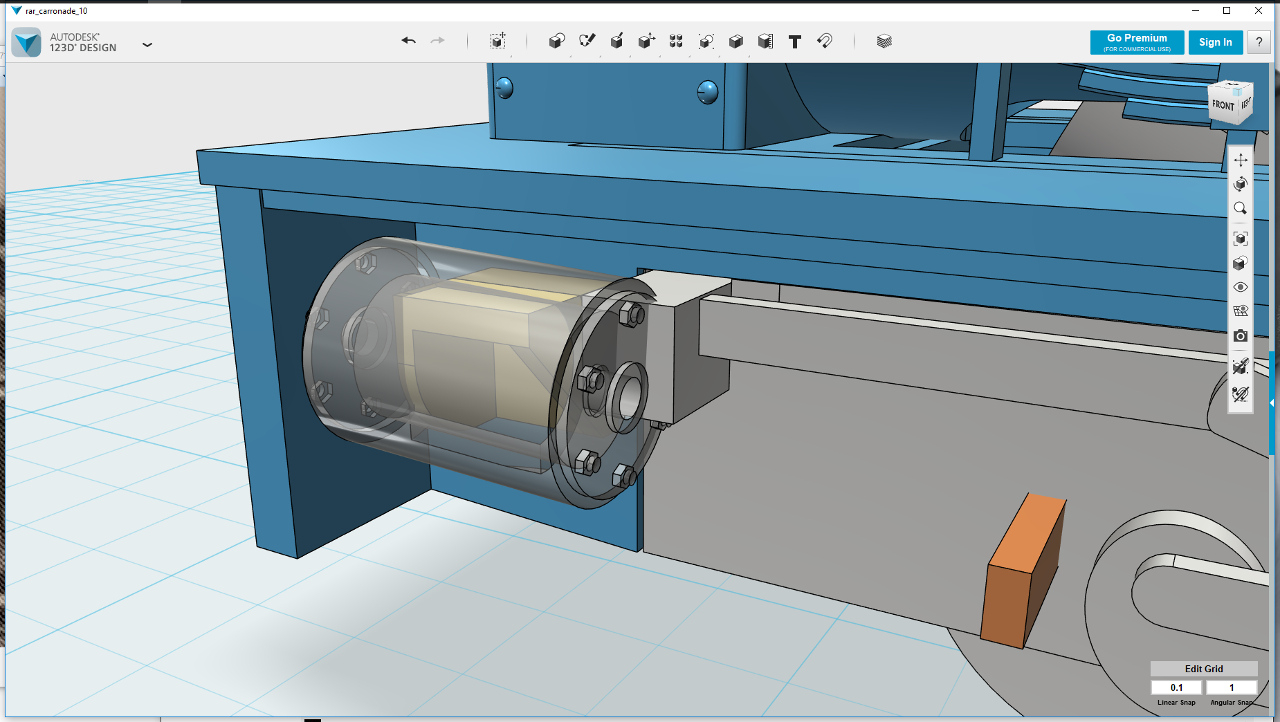Select the Pan navigation tool

pyautogui.click(x=1241, y=160)
